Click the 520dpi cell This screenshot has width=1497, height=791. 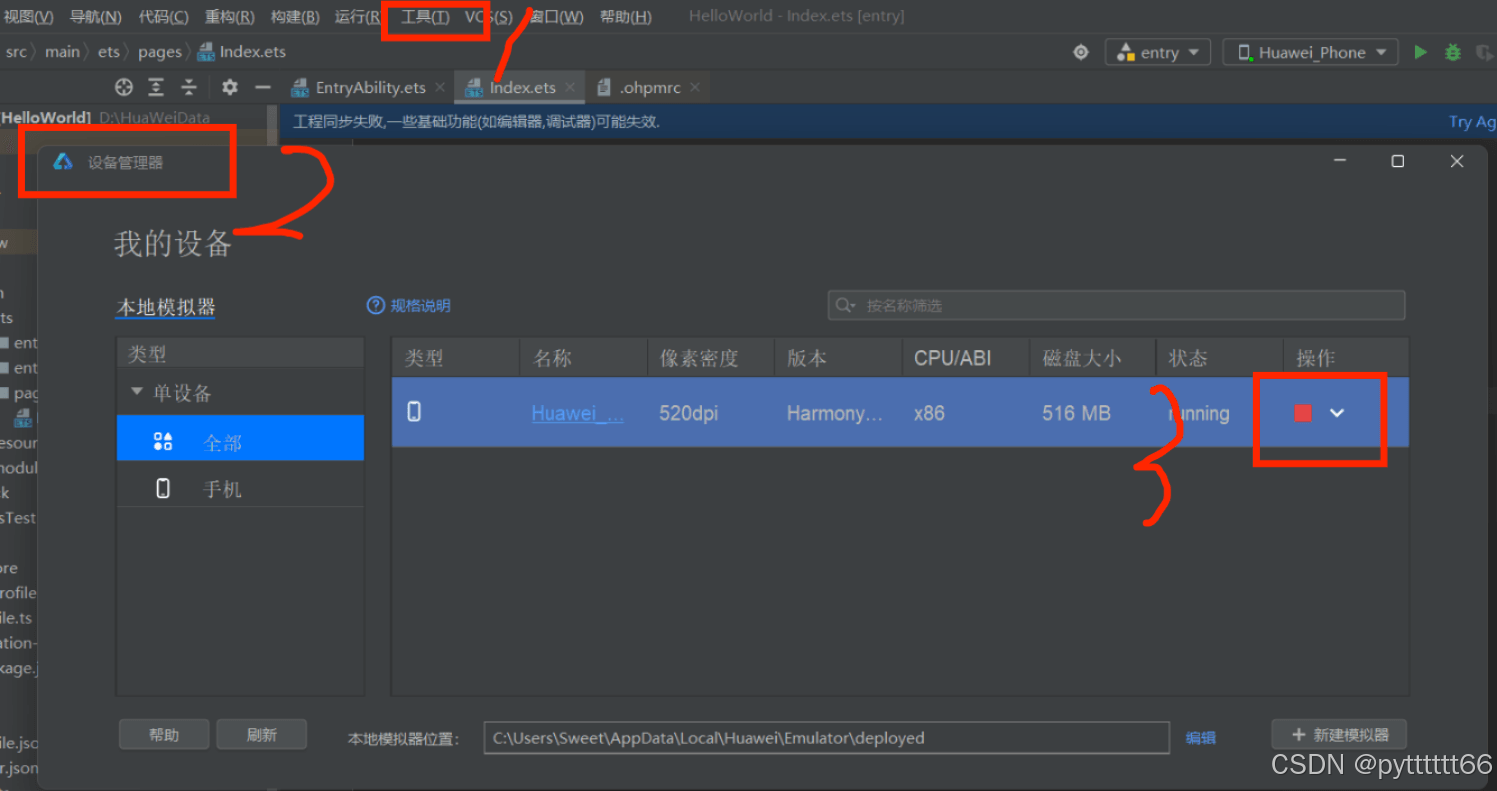(x=689, y=413)
